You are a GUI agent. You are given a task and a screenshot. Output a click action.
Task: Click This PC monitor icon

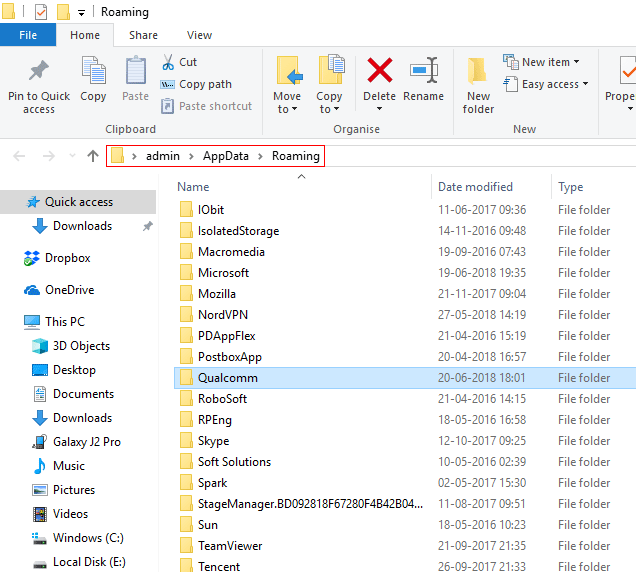point(32,322)
